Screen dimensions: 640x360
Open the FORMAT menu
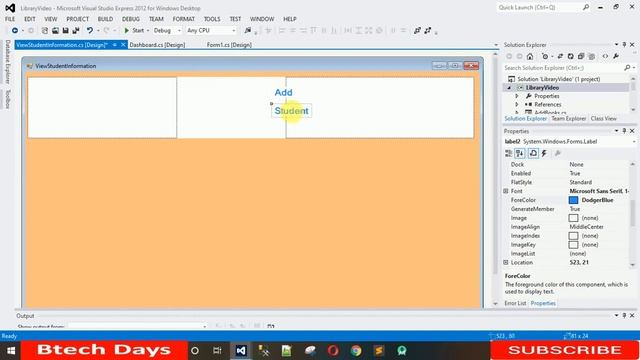click(x=184, y=19)
